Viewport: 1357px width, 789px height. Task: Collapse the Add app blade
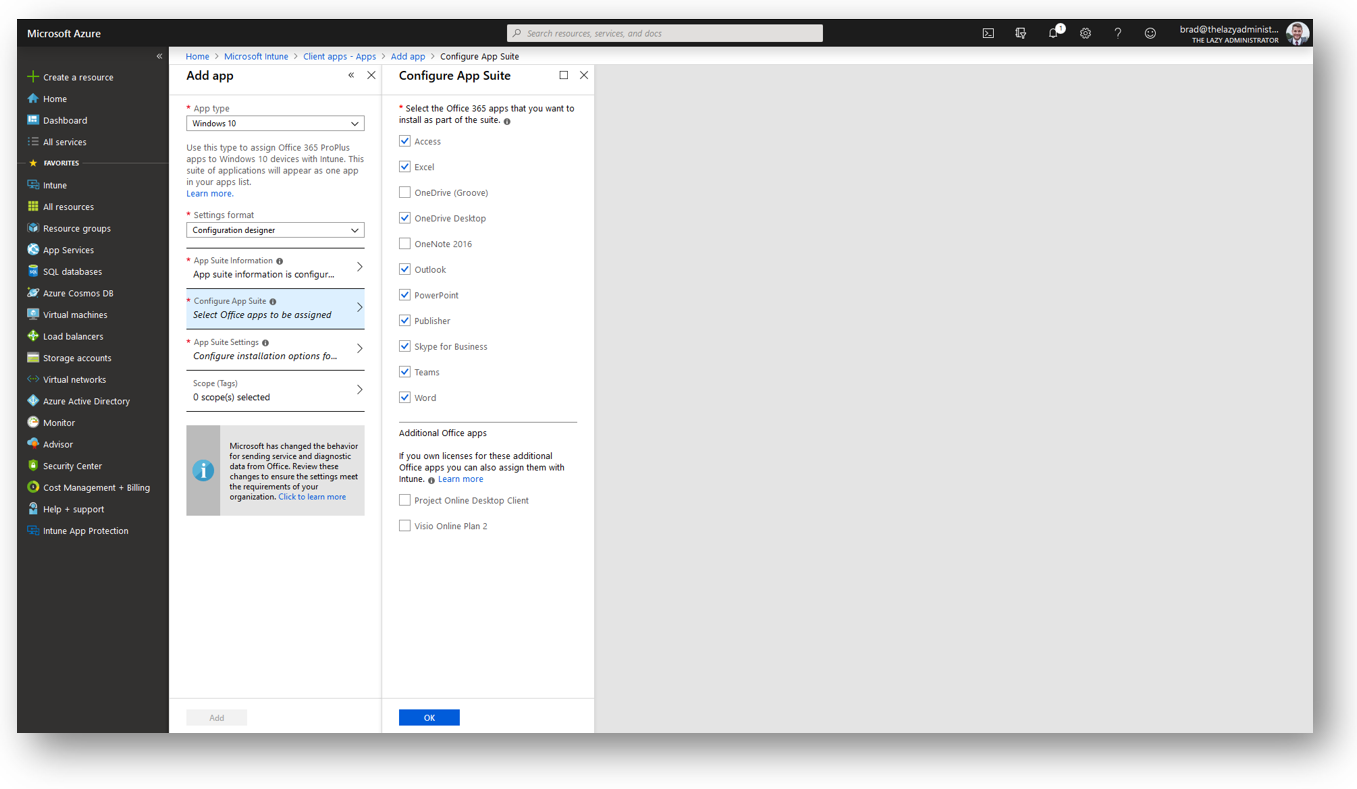(351, 75)
